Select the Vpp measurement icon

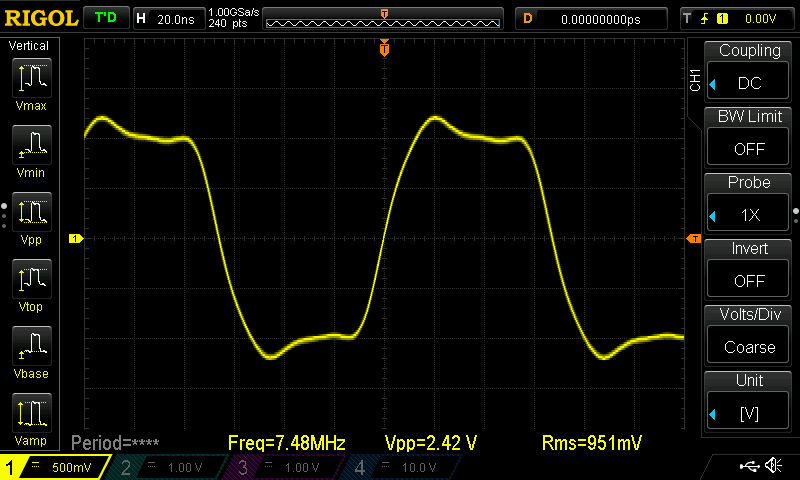point(32,212)
